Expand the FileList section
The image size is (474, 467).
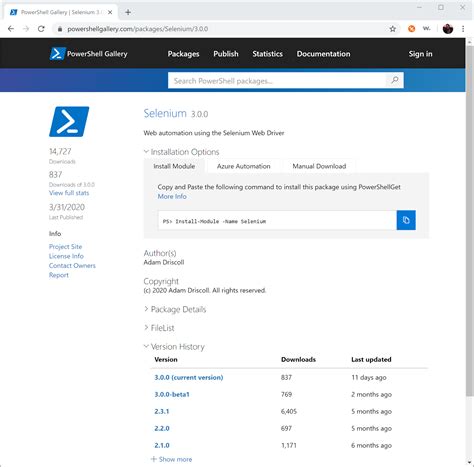pyautogui.click(x=159, y=328)
